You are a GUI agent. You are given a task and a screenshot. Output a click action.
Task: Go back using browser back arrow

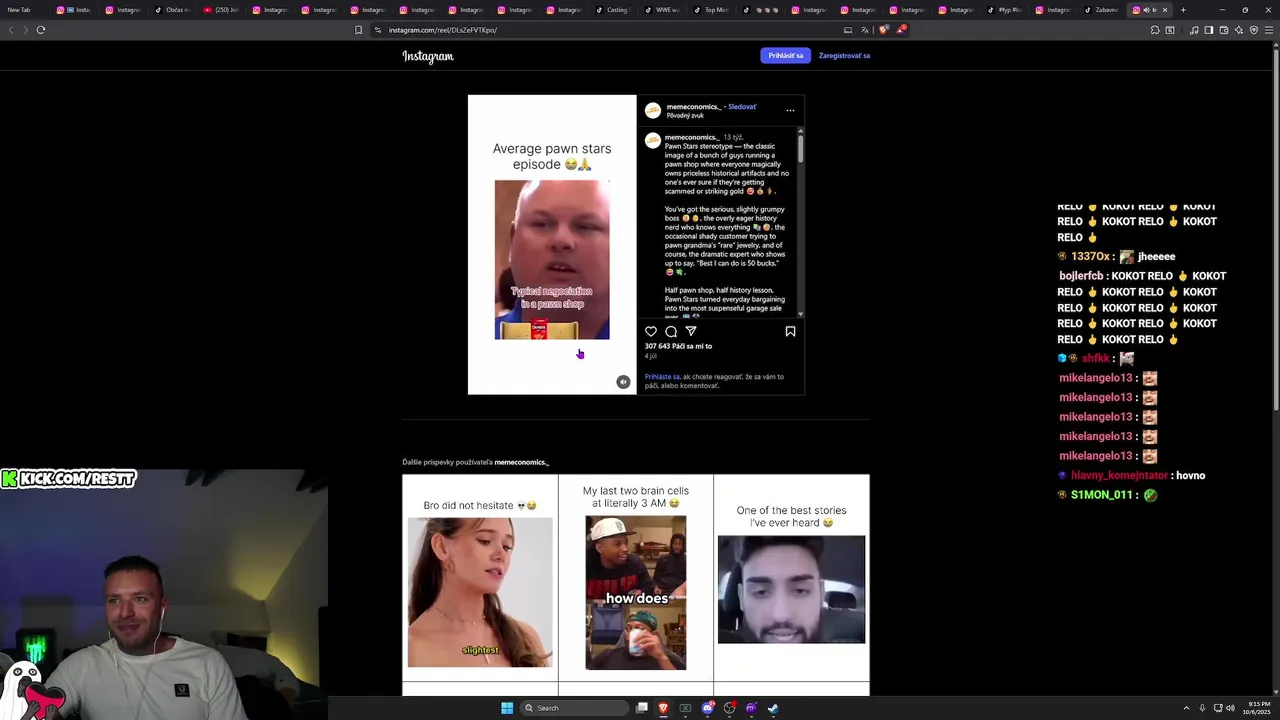(x=11, y=30)
